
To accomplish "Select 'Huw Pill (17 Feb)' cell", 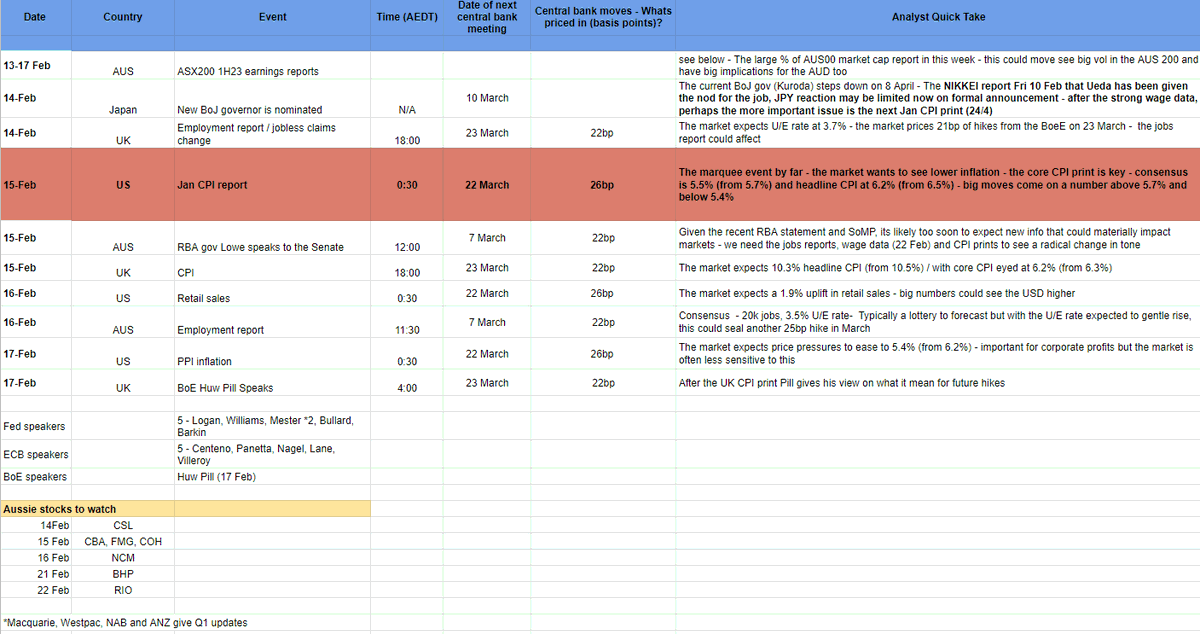I will [272, 477].
